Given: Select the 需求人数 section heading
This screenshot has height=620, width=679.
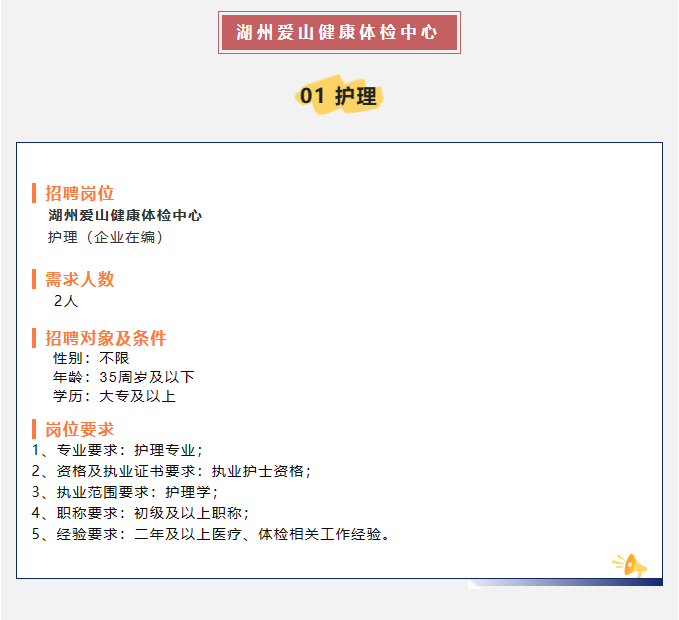Looking at the screenshot, I should pos(79,279).
